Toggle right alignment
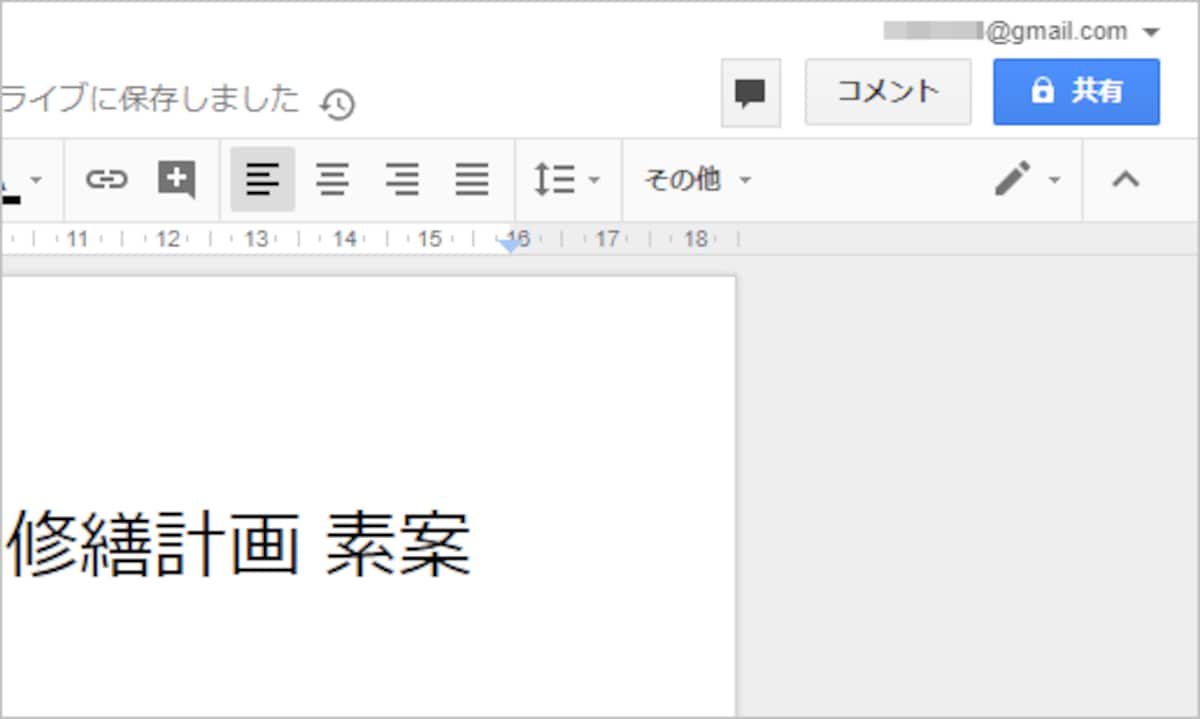Image resolution: width=1200 pixels, height=719 pixels. [x=402, y=180]
